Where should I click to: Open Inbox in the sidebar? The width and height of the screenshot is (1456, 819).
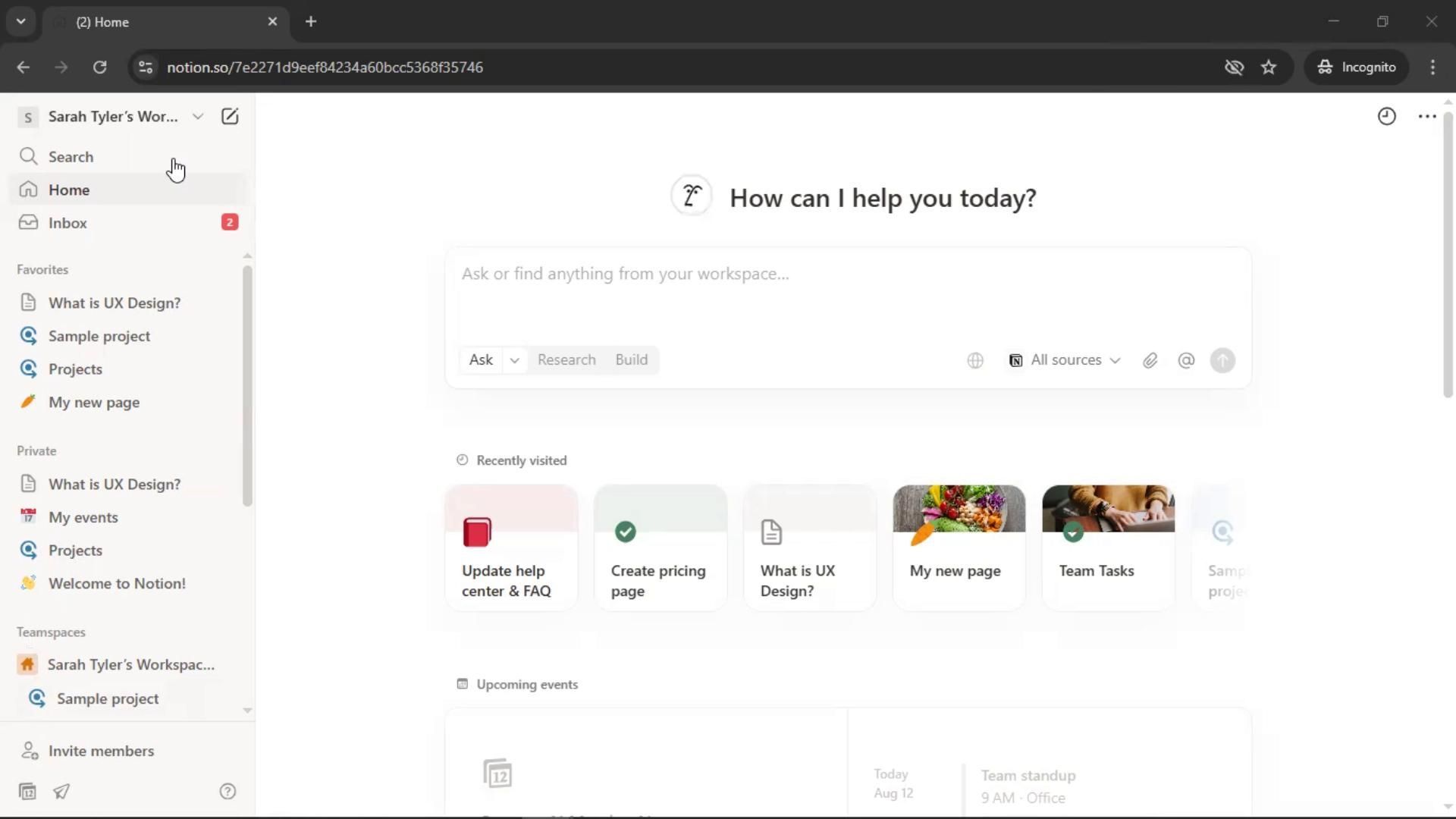pyautogui.click(x=67, y=222)
